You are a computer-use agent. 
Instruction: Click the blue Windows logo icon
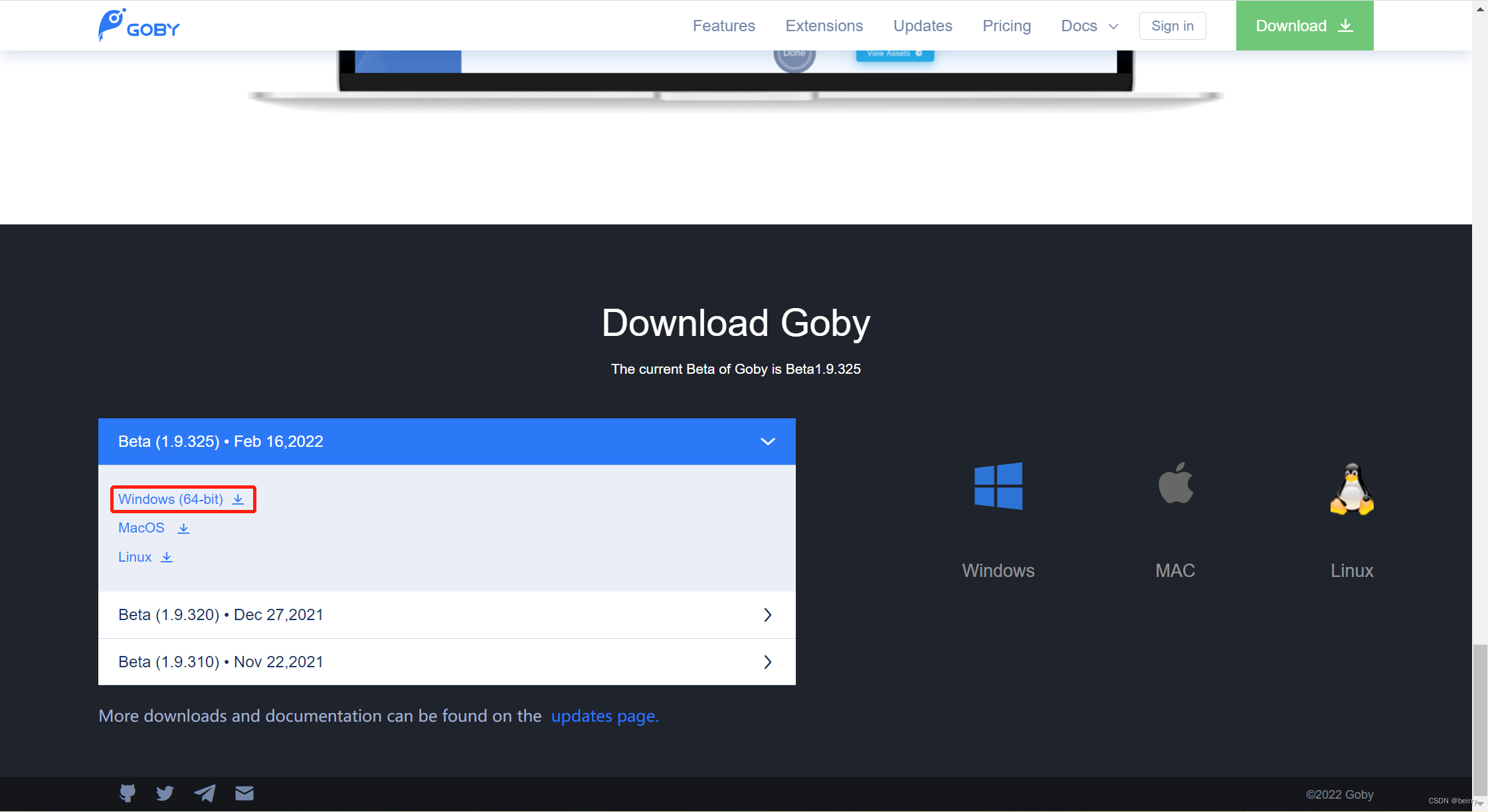pyautogui.click(x=998, y=486)
